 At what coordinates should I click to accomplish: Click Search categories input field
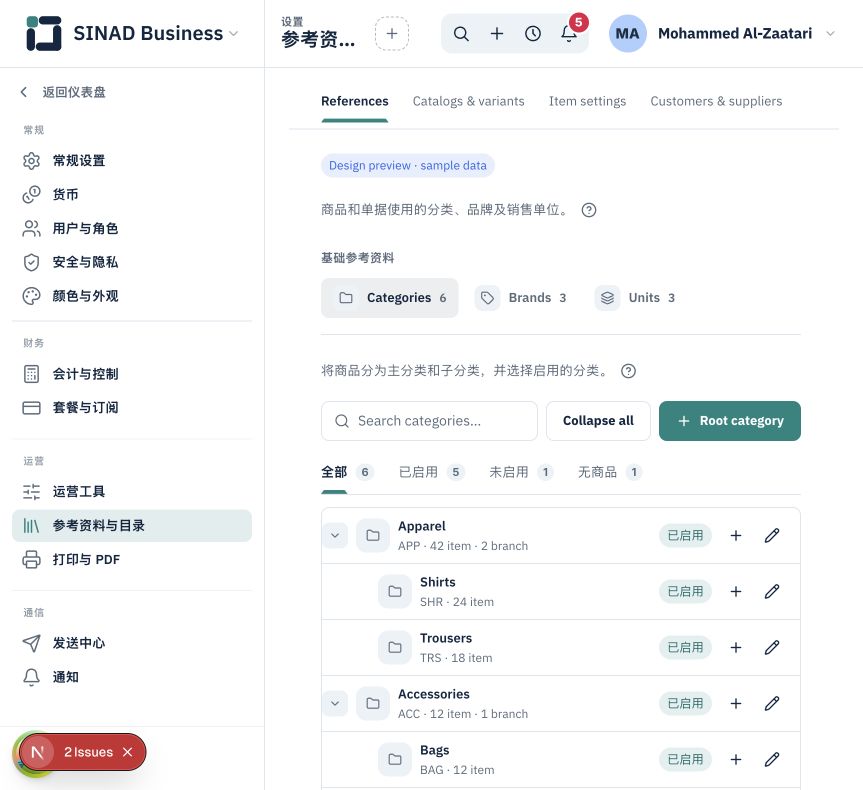tap(429, 421)
